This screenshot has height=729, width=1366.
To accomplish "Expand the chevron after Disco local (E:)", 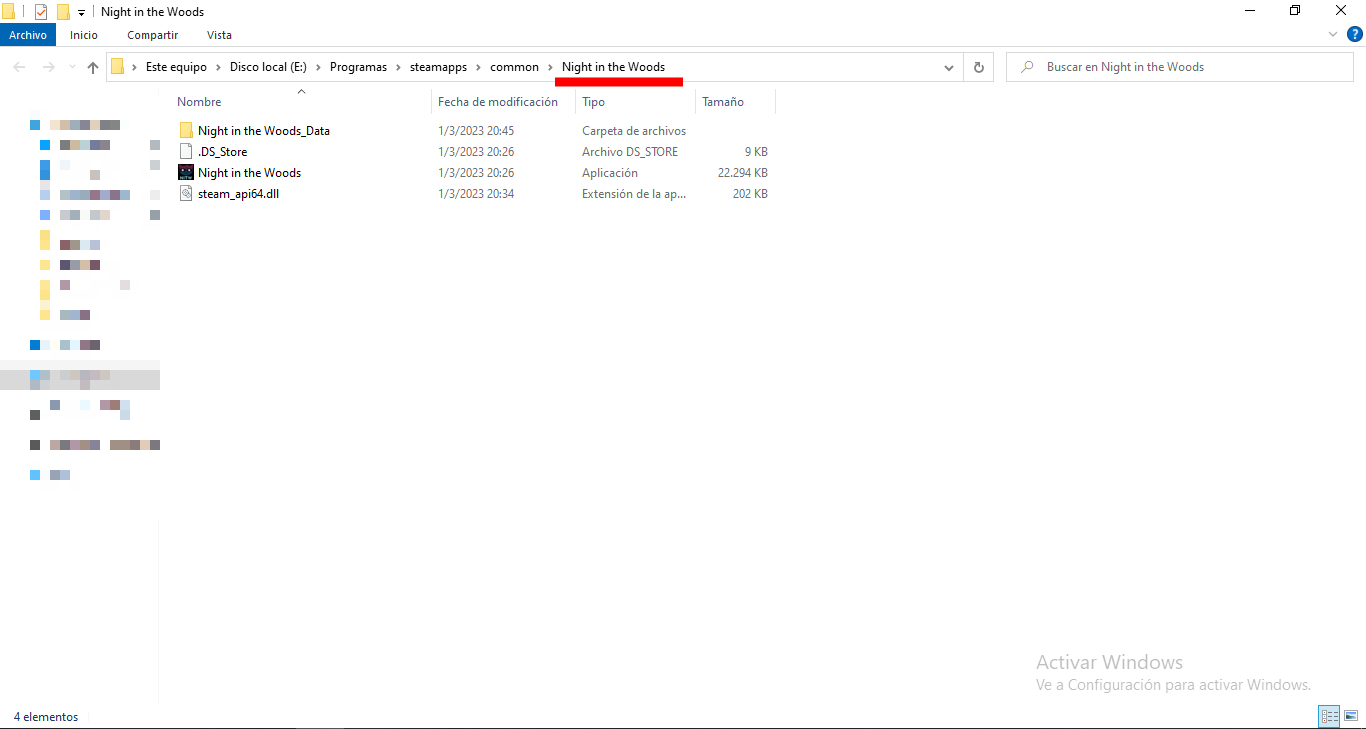I will tap(318, 67).
